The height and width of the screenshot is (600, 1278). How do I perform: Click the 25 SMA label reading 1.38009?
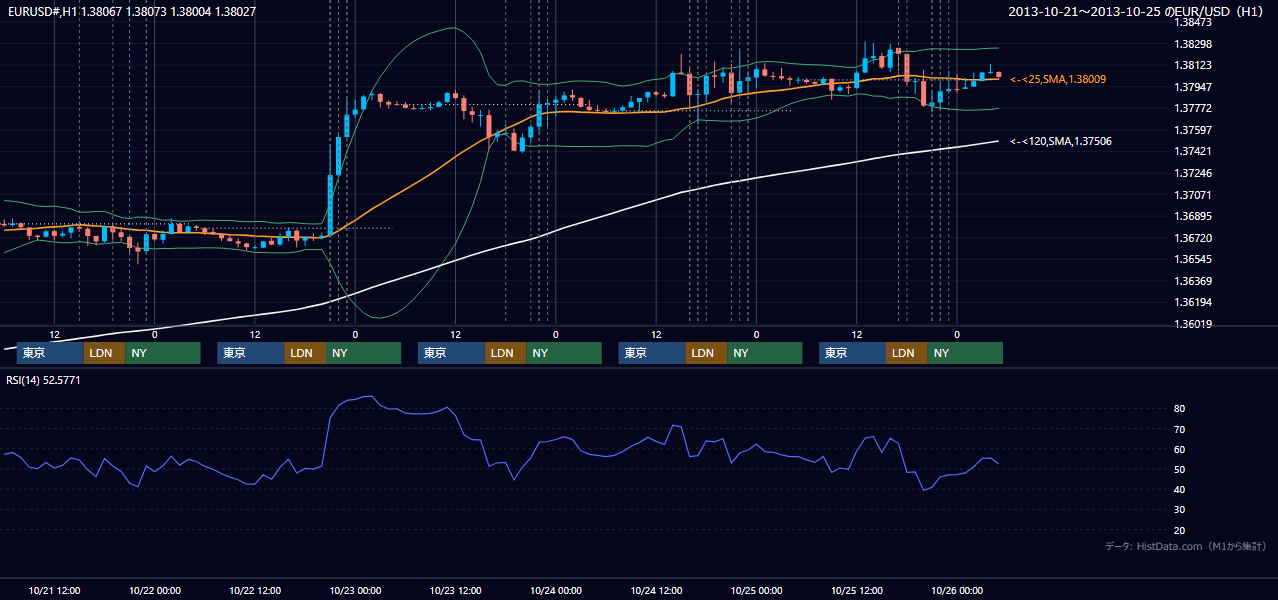pos(1058,78)
